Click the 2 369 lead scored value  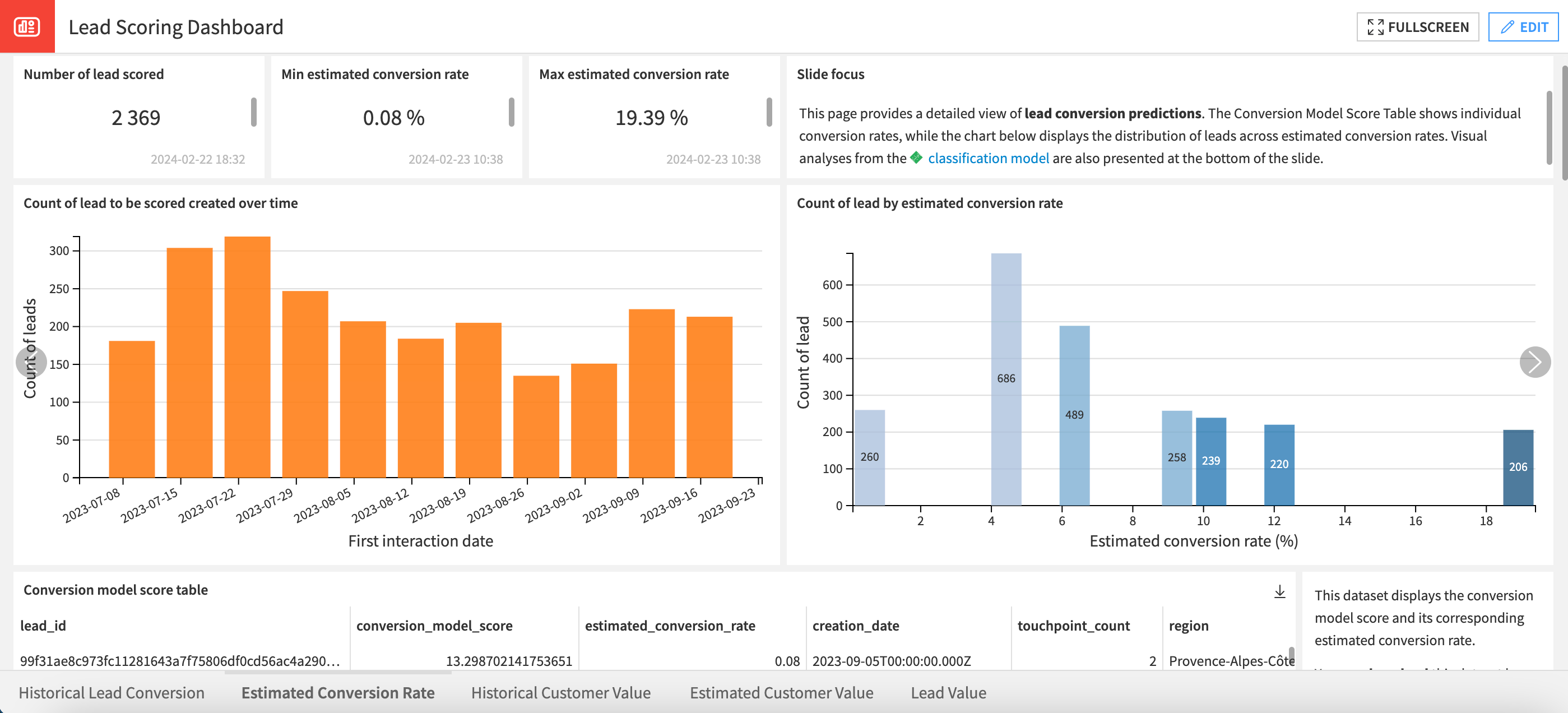tap(136, 118)
